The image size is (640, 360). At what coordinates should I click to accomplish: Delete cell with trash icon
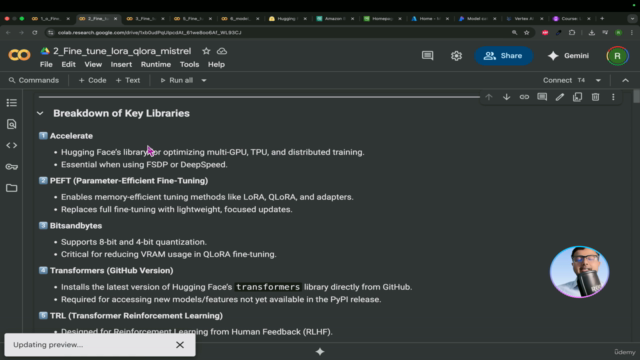pos(596,97)
